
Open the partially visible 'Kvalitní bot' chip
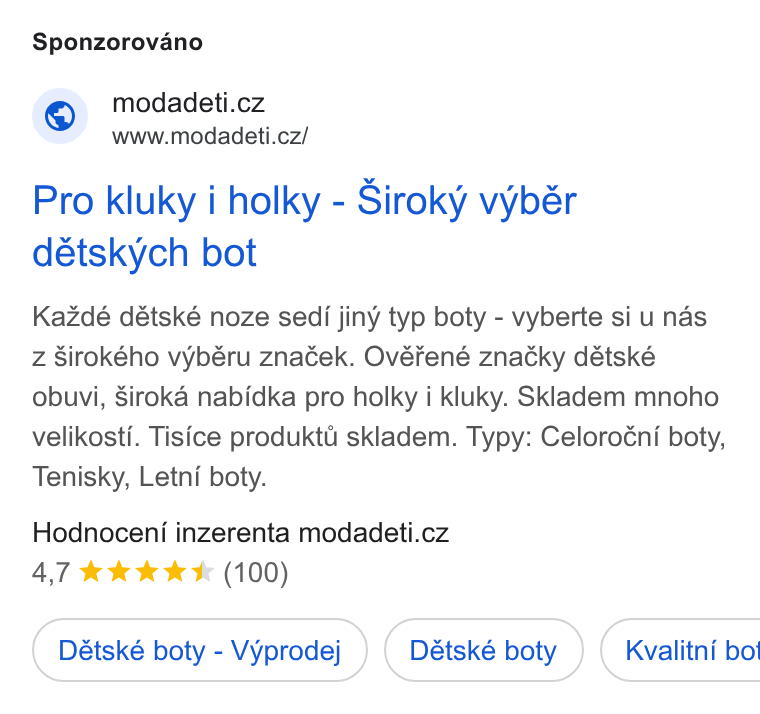coord(681,650)
